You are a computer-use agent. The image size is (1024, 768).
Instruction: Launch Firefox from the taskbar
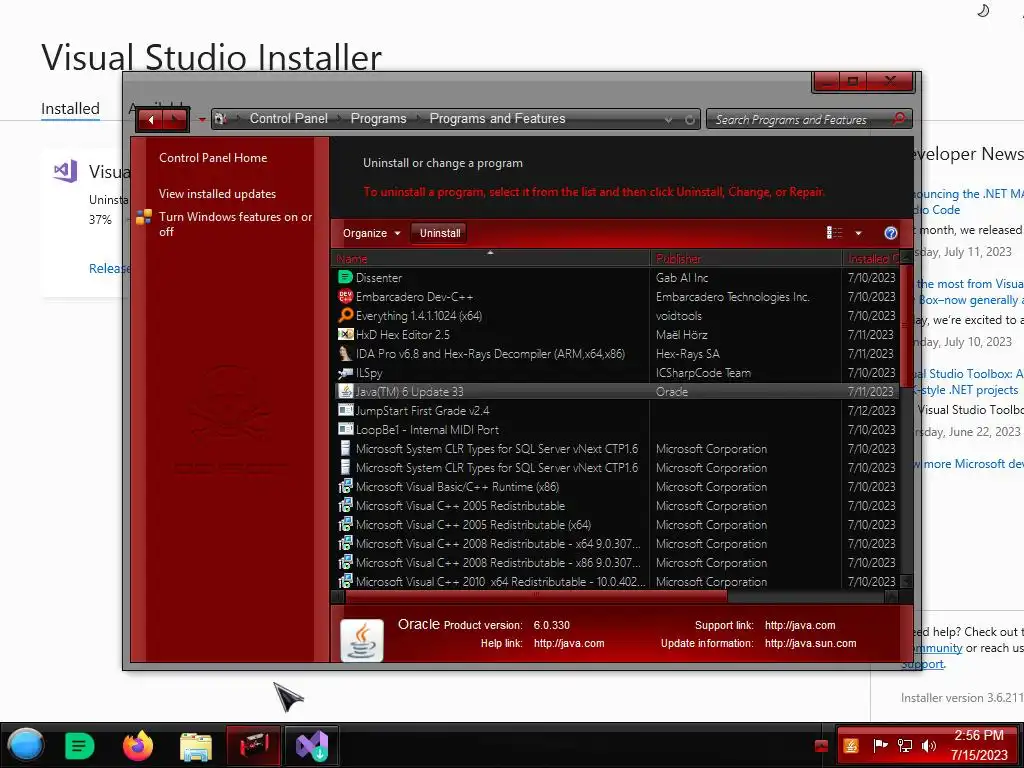tap(138, 746)
